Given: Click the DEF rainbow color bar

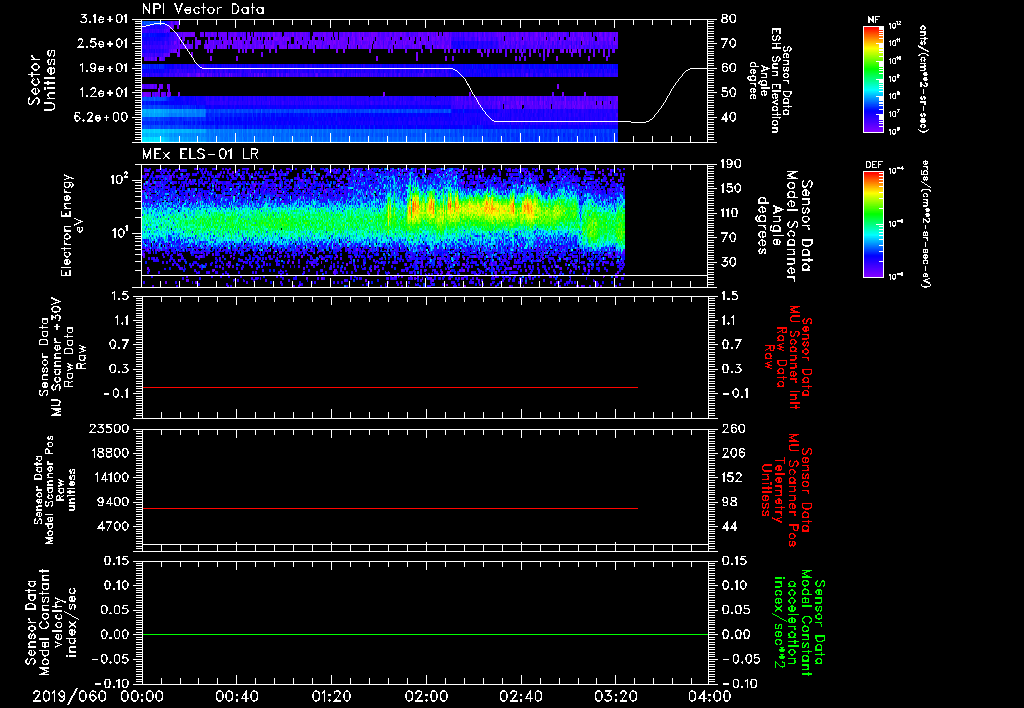Looking at the screenshot, I should click(x=873, y=224).
